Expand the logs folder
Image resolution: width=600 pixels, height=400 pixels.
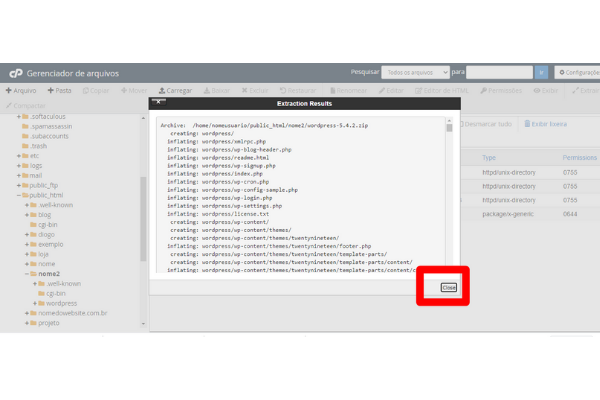coord(19,166)
